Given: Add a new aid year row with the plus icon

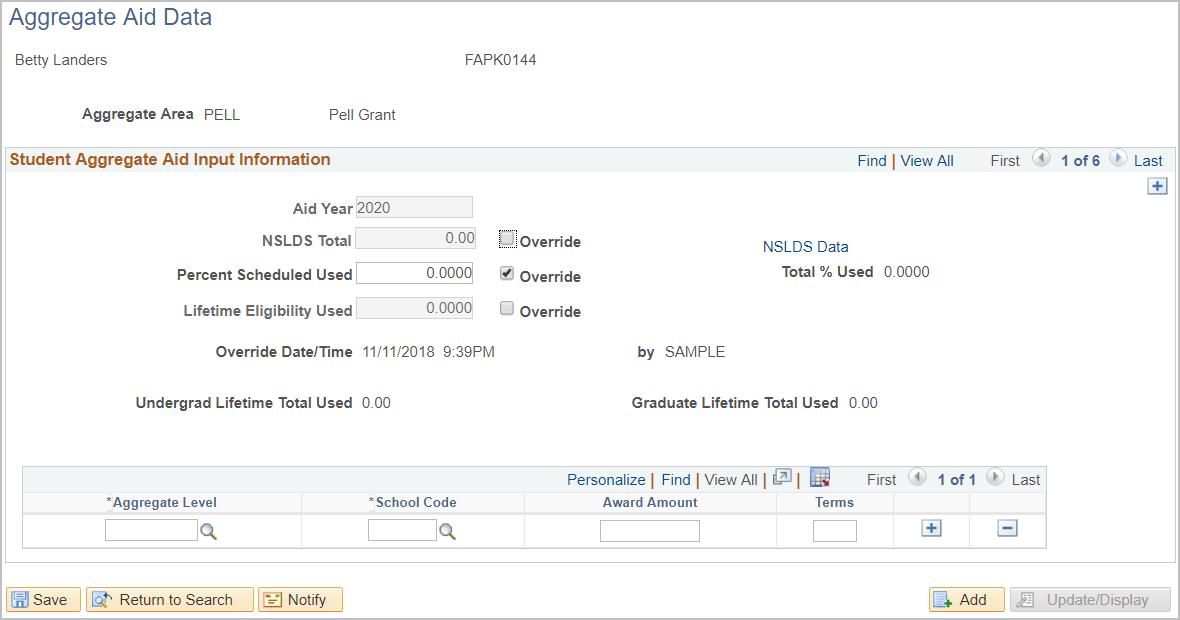Looking at the screenshot, I should 1157,186.
